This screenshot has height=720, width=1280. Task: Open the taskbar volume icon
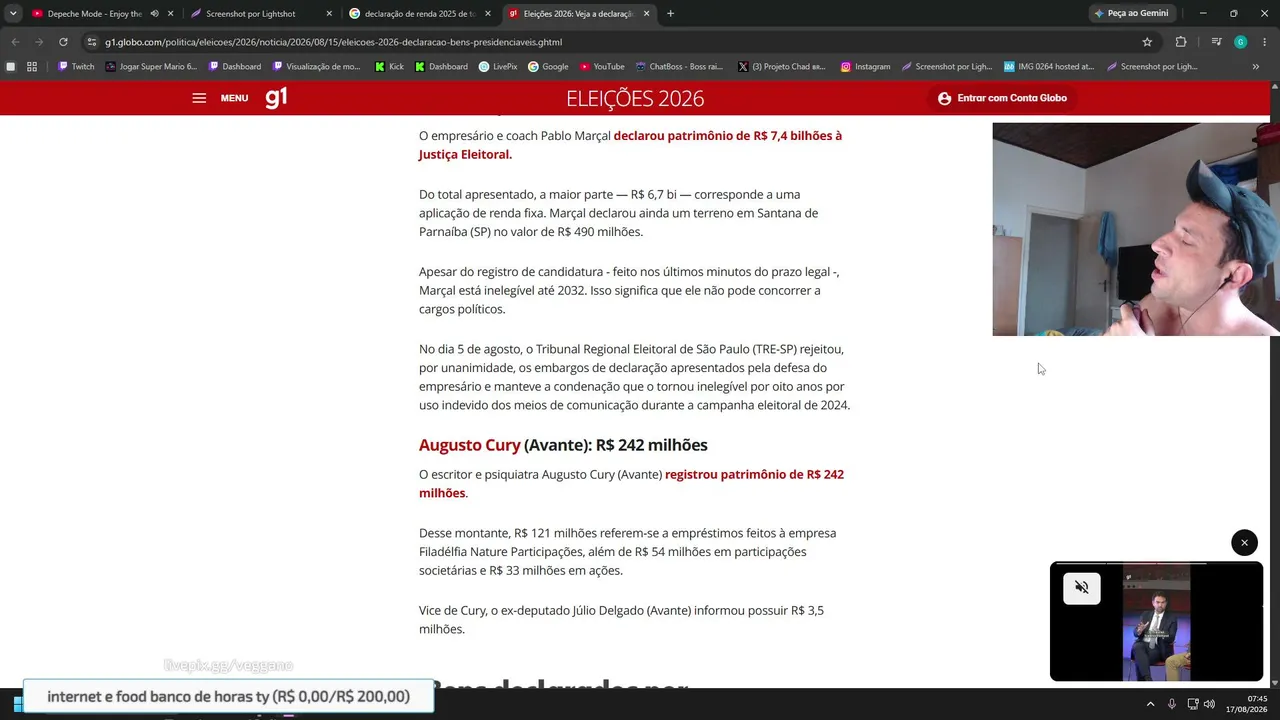(x=1209, y=704)
